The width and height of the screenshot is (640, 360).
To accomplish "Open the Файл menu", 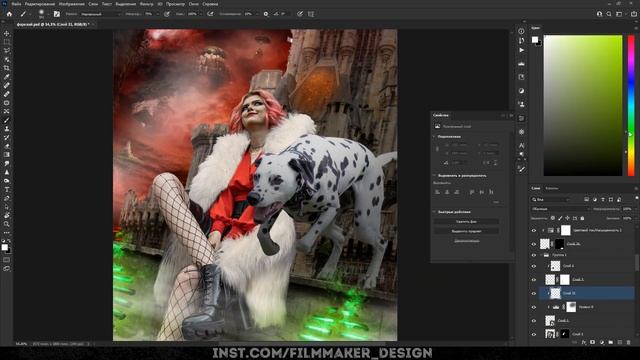I will click(16, 4).
